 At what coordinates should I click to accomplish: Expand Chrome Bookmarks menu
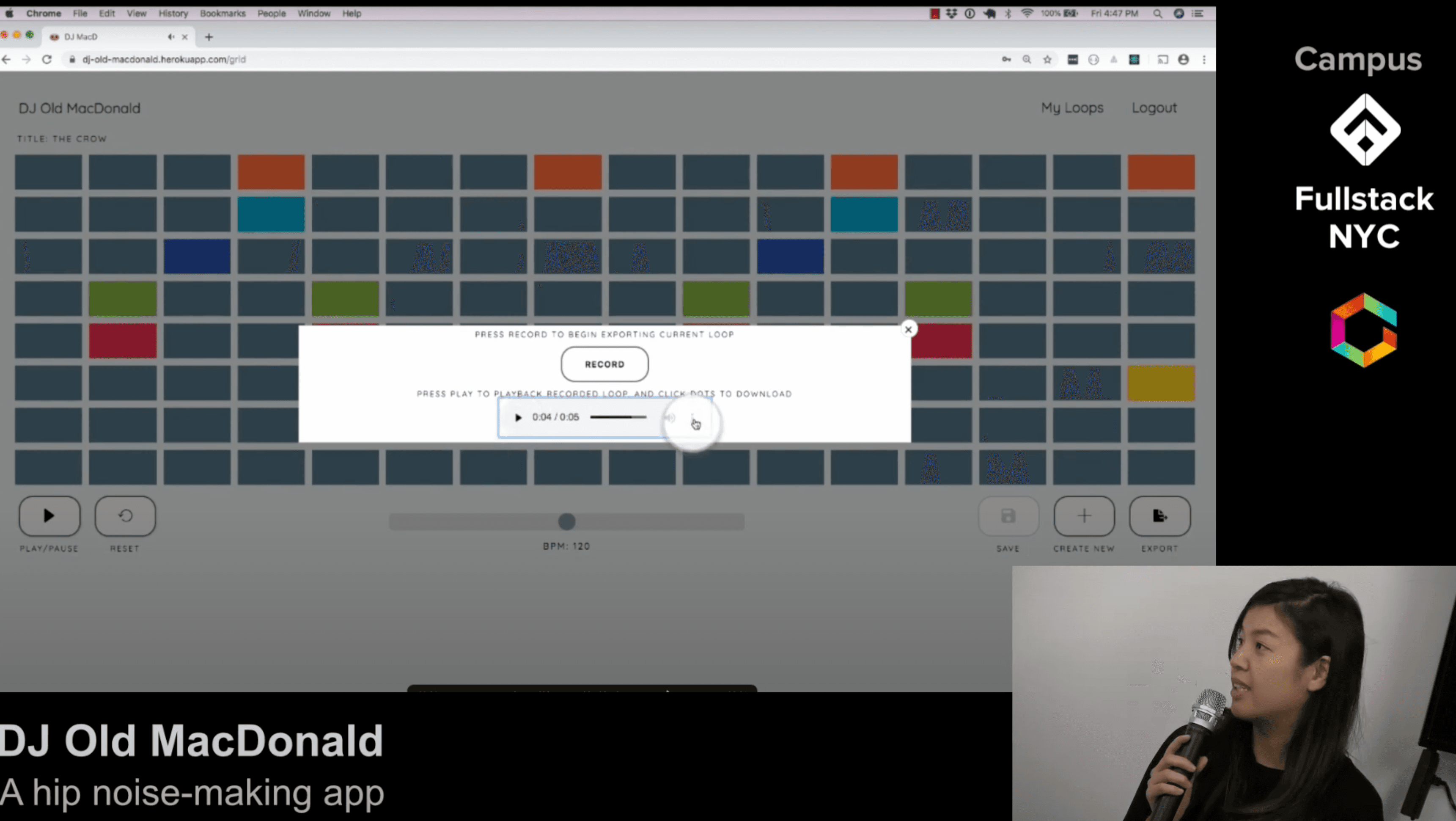pos(222,13)
